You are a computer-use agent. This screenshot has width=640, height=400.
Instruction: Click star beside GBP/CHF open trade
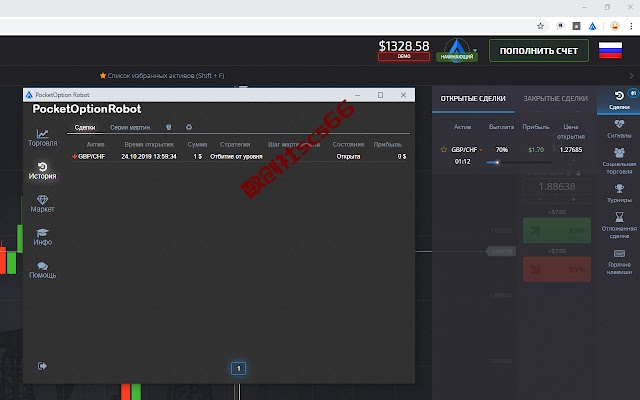pos(443,149)
